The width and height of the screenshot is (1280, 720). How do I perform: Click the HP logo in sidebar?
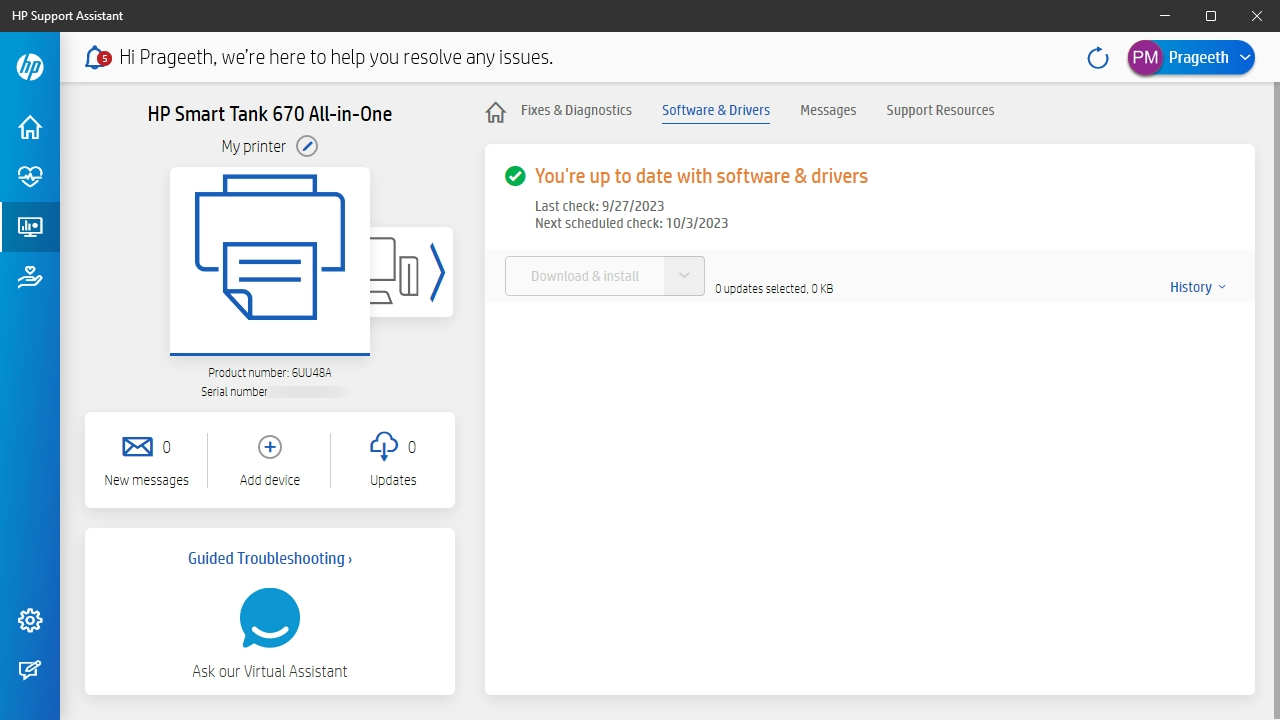coord(30,67)
